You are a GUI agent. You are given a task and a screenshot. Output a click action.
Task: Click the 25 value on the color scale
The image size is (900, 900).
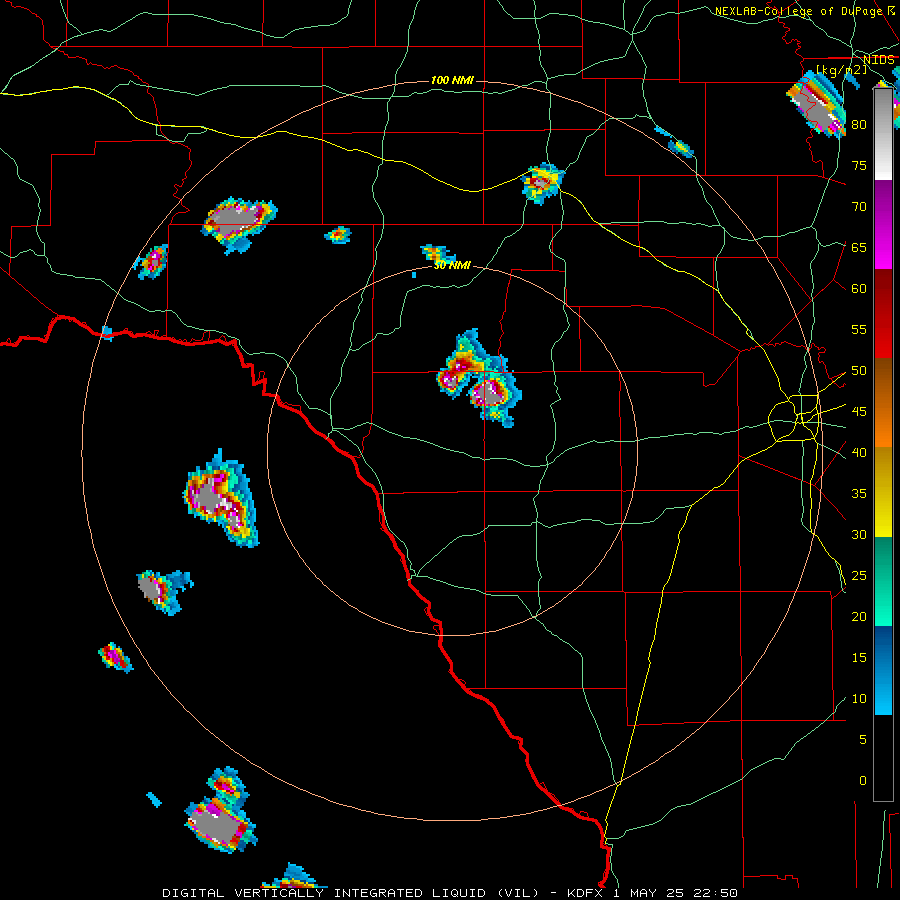tap(859, 576)
